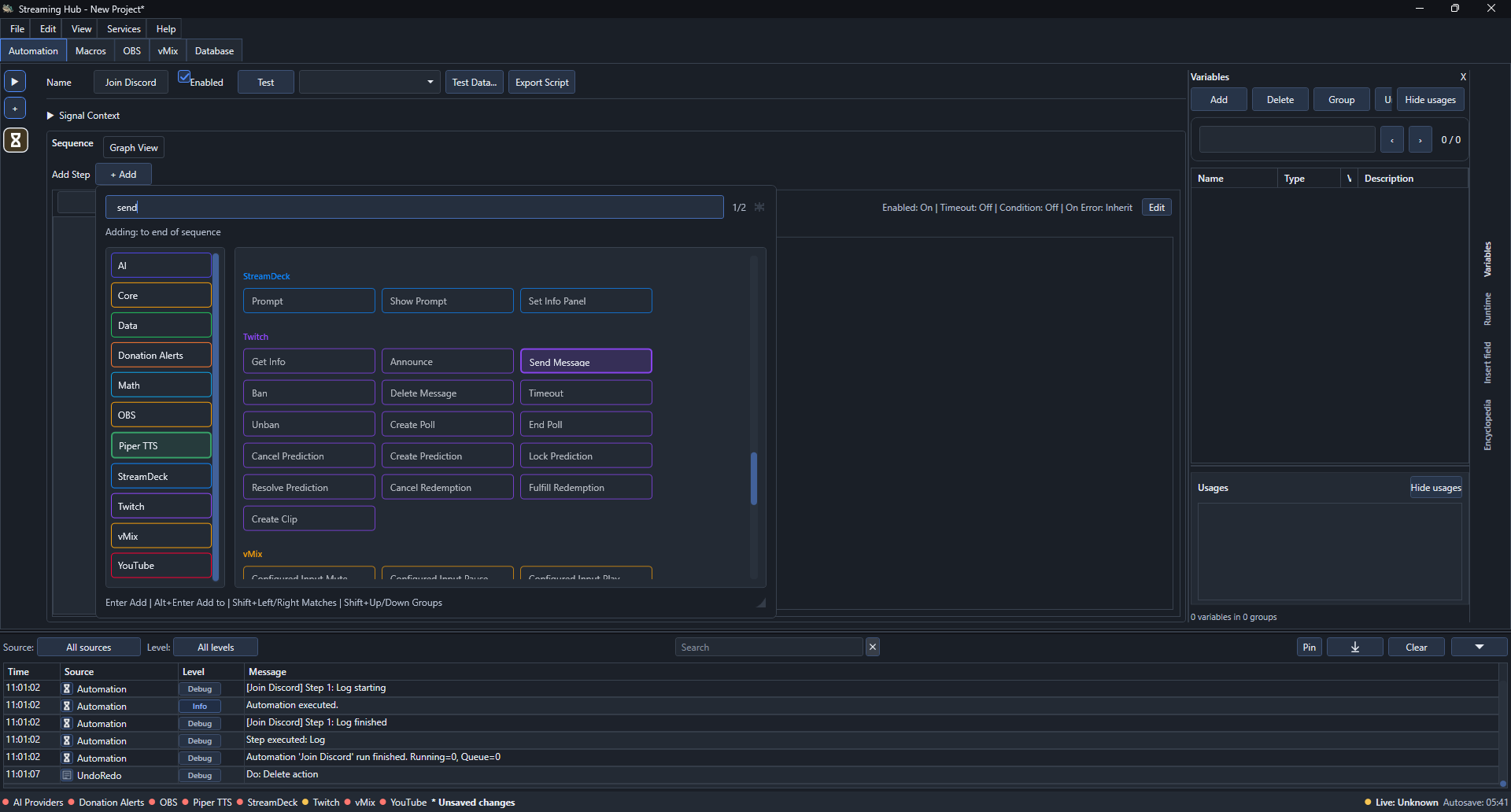Click the Join Discord name field
The image size is (1511, 812).
[131, 83]
